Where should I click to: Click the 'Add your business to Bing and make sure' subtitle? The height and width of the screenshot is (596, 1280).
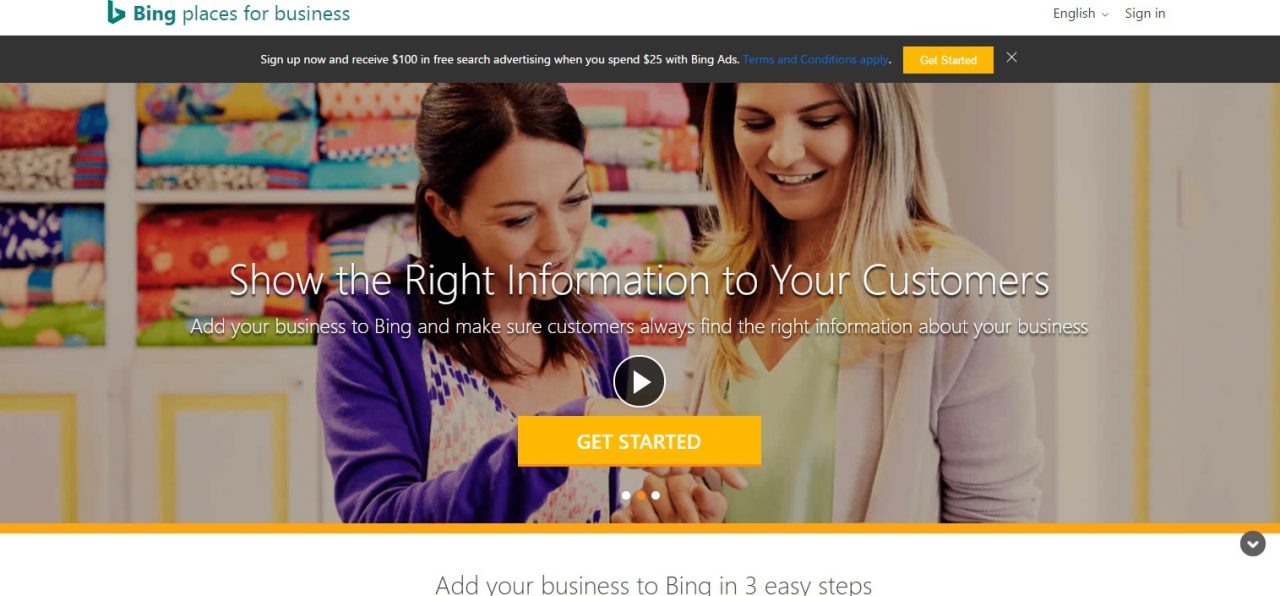tap(639, 326)
